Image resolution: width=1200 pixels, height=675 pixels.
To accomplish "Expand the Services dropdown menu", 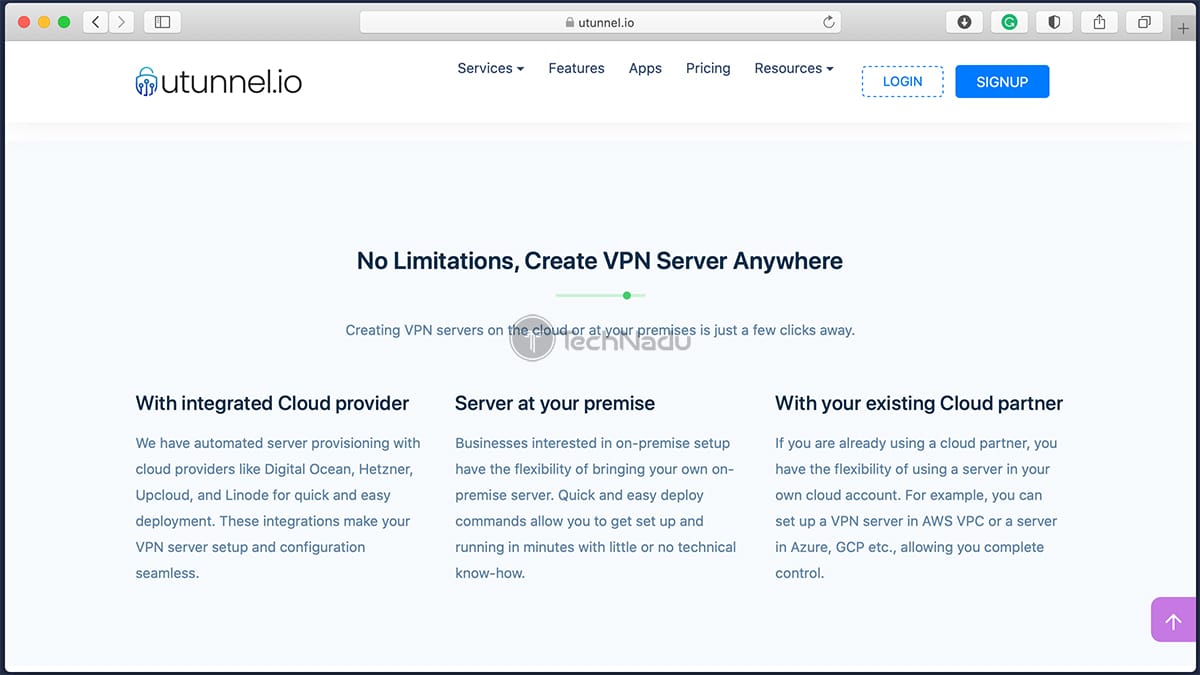I will click(491, 68).
